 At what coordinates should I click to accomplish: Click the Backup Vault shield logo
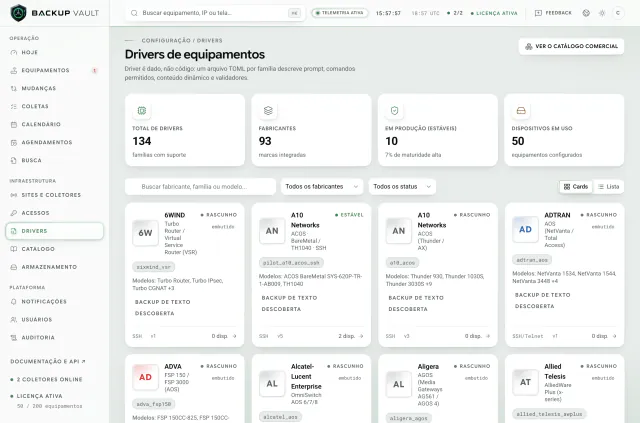tap(18, 13)
